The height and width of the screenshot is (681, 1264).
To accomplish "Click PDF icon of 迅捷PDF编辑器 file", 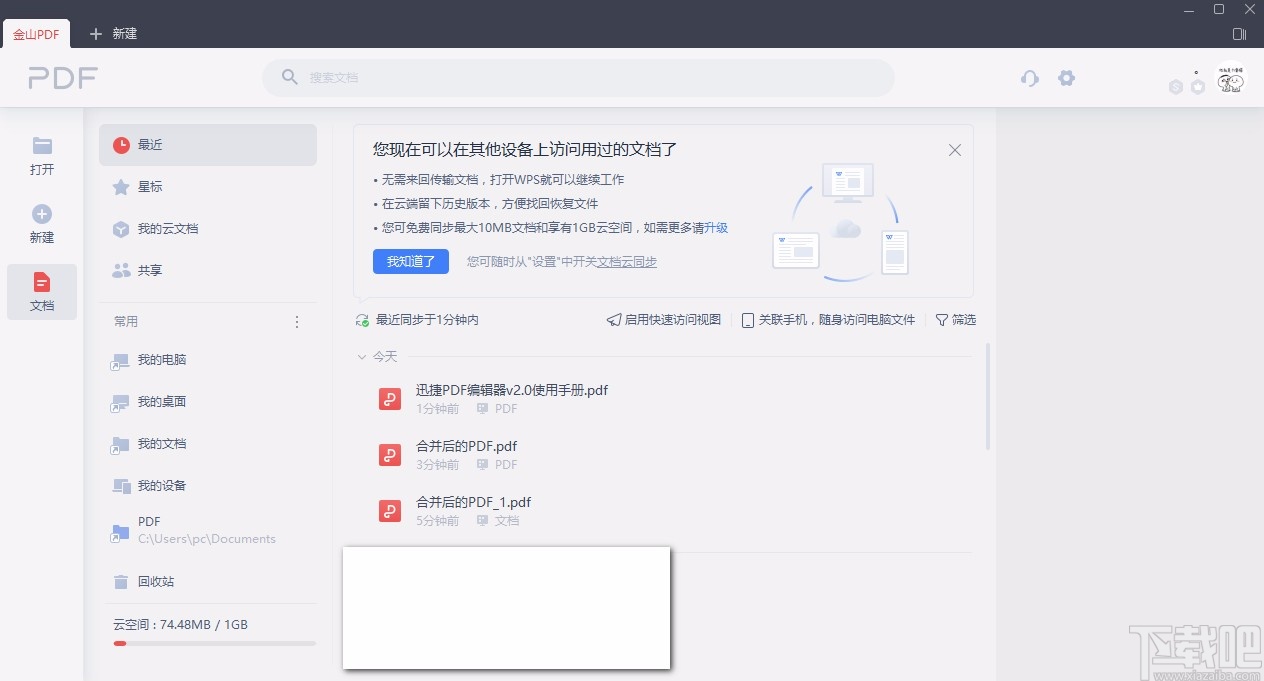I will pyautogui.click(x=390, y=399).
